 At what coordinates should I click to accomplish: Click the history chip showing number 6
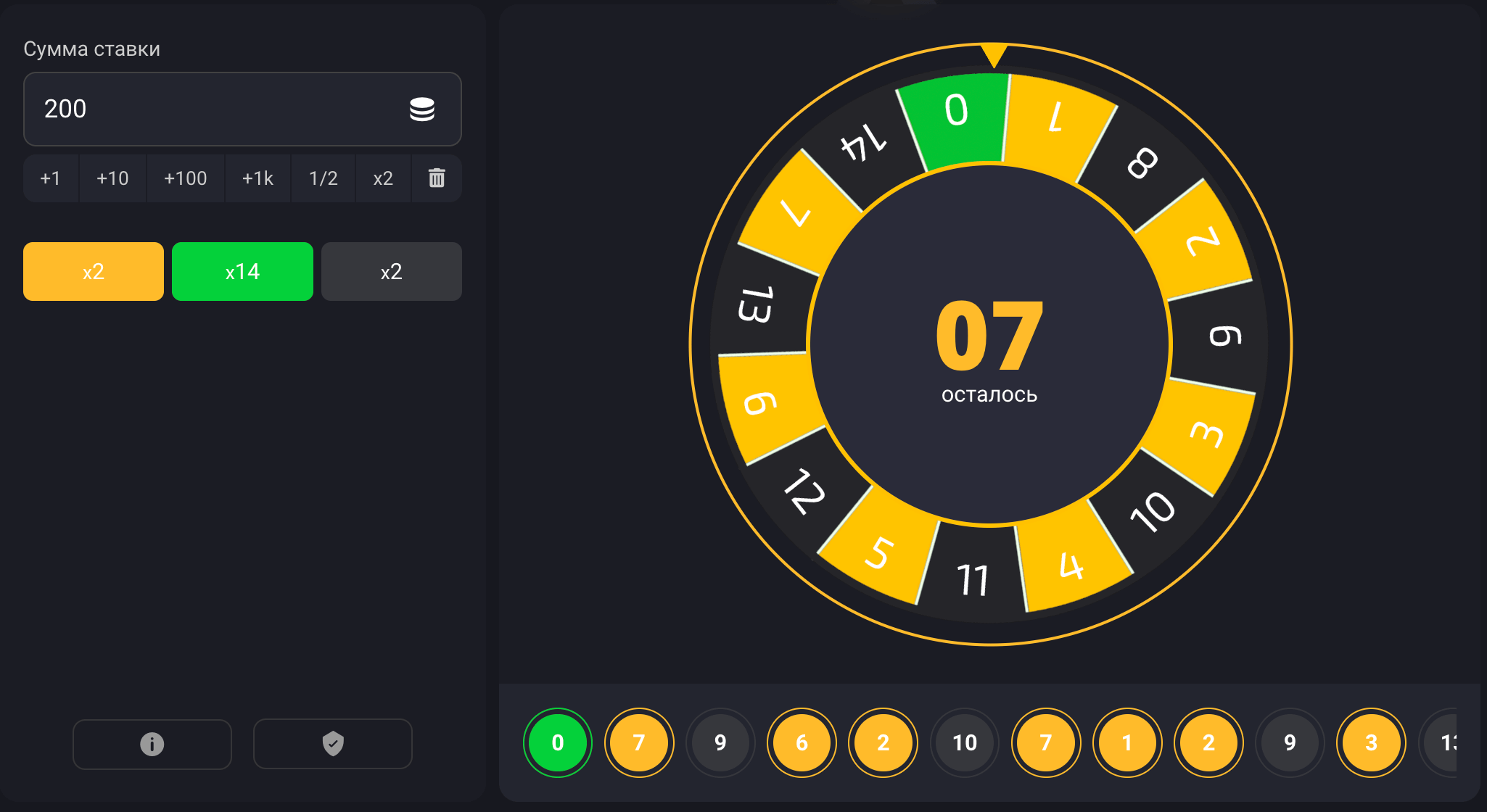802,742
